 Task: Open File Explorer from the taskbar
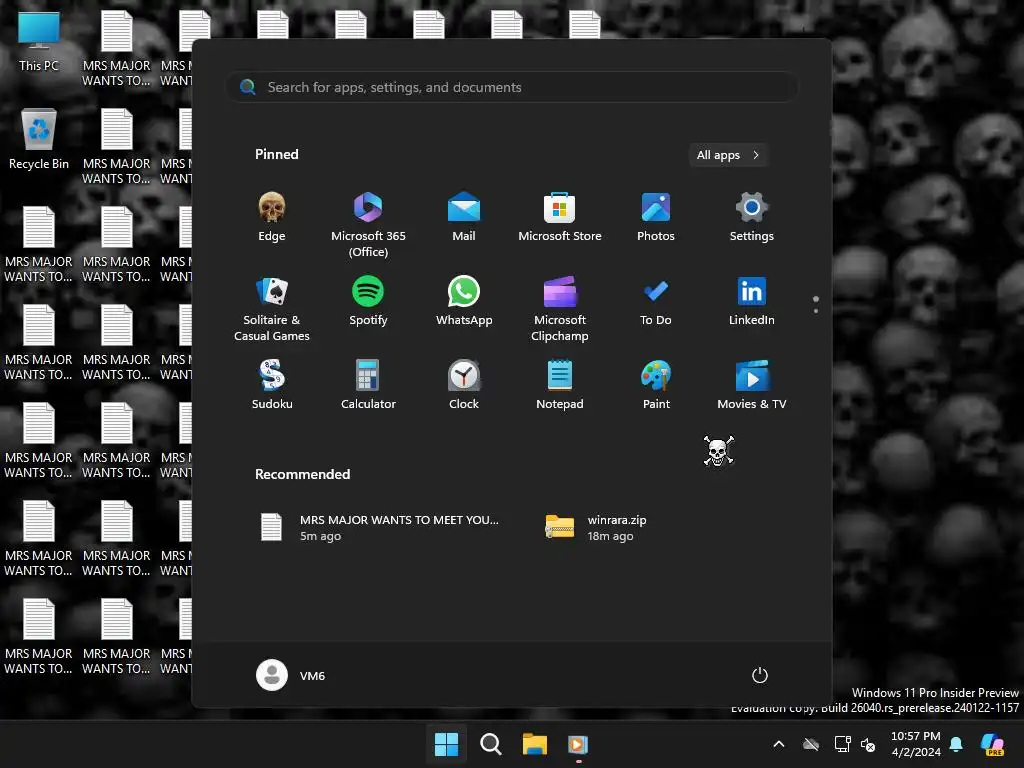(534, 744)
